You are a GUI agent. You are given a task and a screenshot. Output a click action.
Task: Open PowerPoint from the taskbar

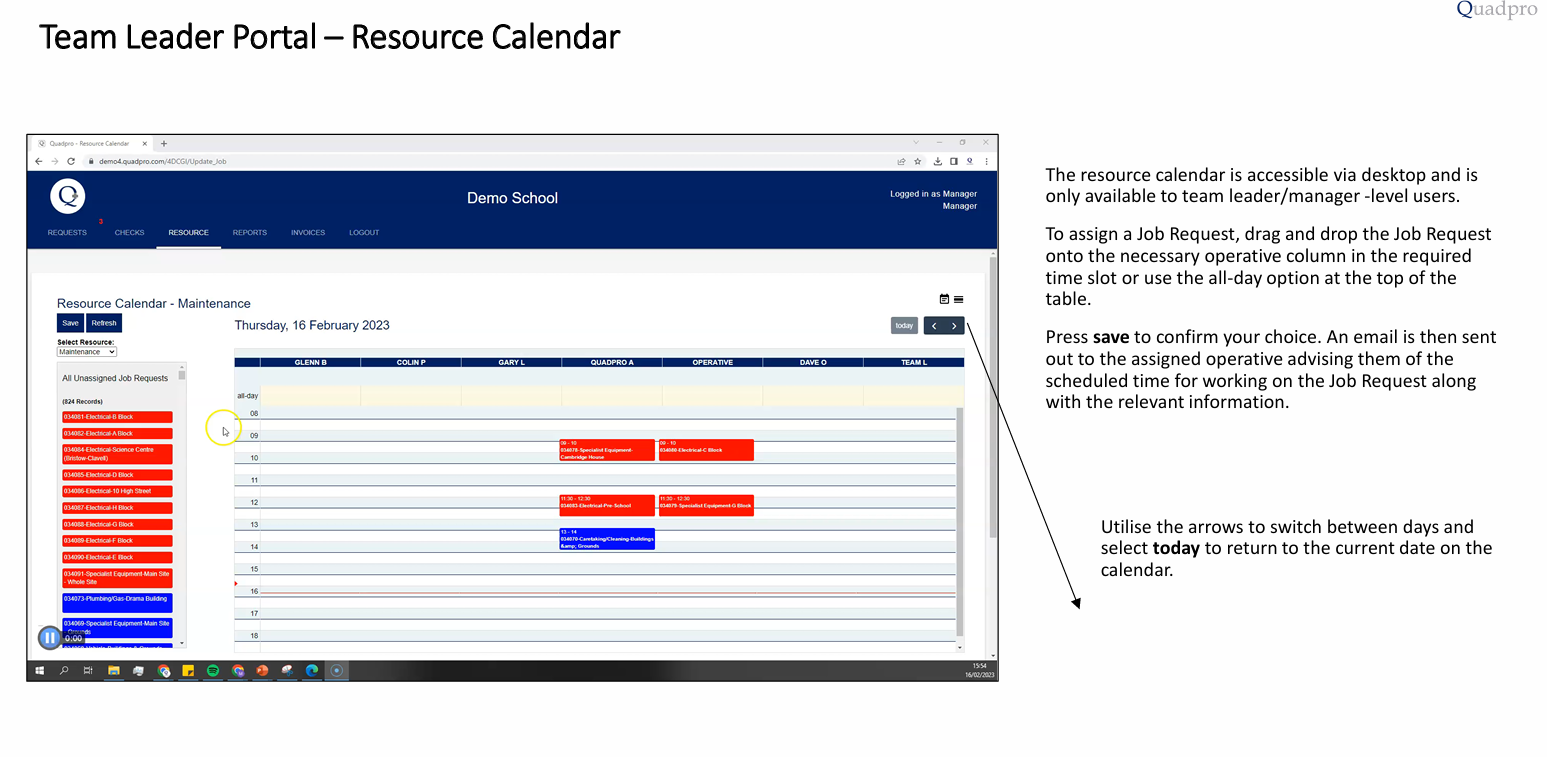[x=262, y=671]
